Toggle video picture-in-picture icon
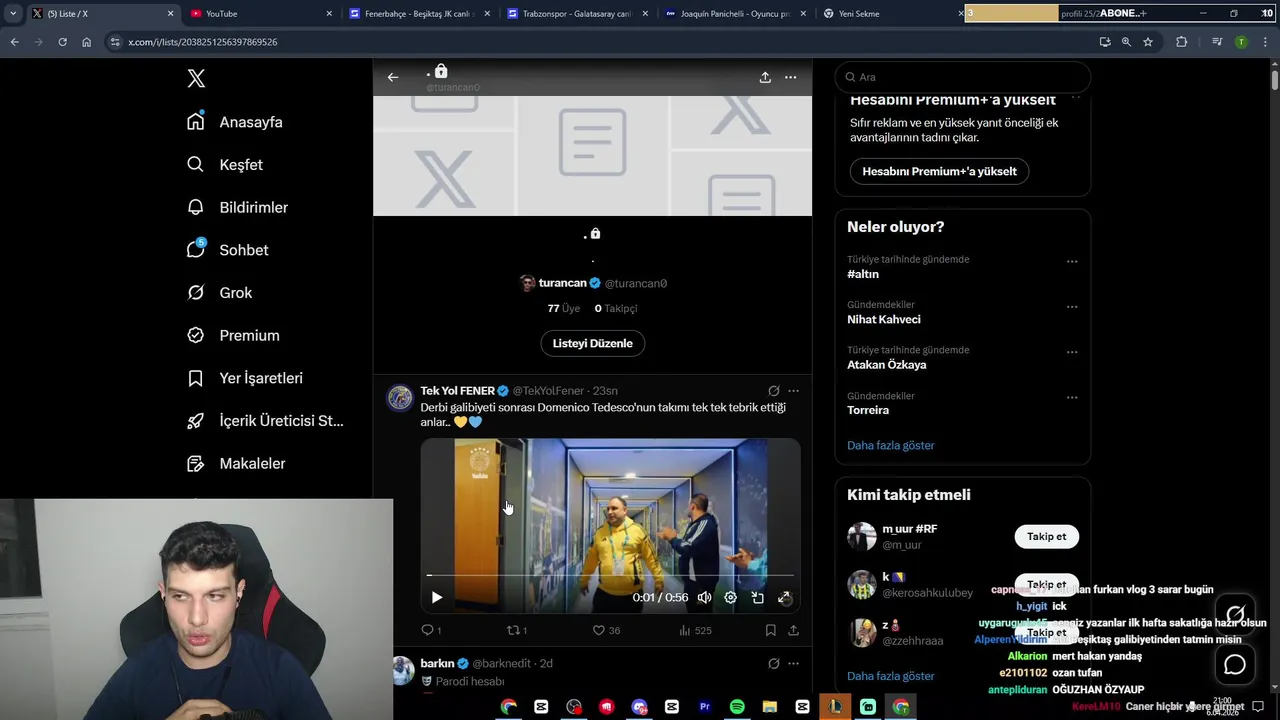Viewport: 1280px width, 720px height. click(757, 597)
